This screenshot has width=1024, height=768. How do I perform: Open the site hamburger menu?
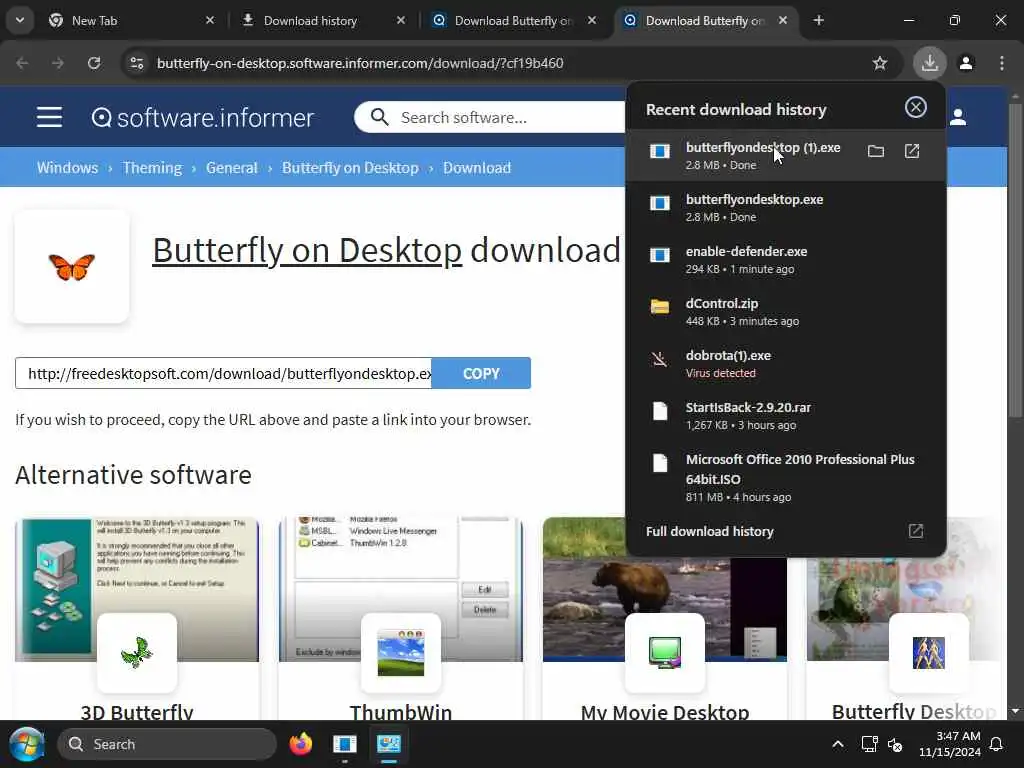pos(50,118)
